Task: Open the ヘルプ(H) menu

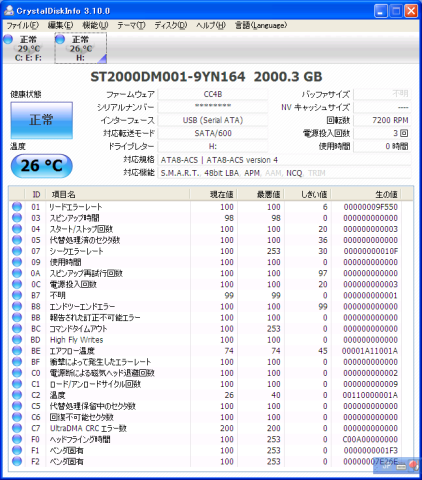Action: (211, 25)
